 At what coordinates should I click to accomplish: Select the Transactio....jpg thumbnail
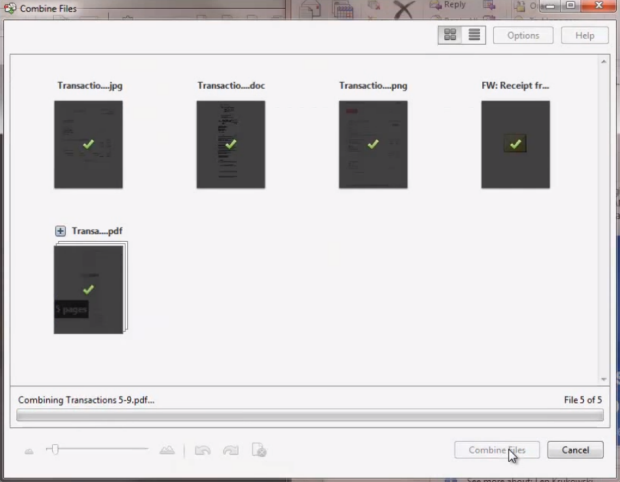(x=88, y=144)
